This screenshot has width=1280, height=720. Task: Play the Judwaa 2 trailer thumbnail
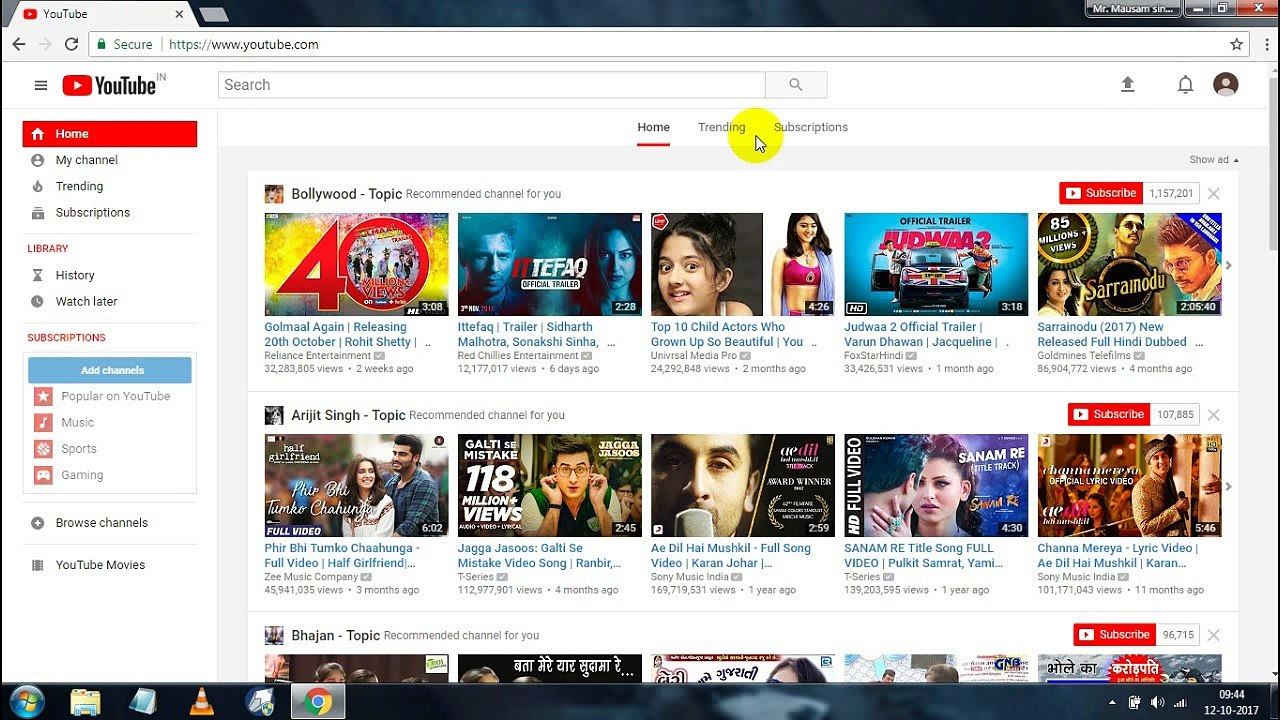[936, 264]
